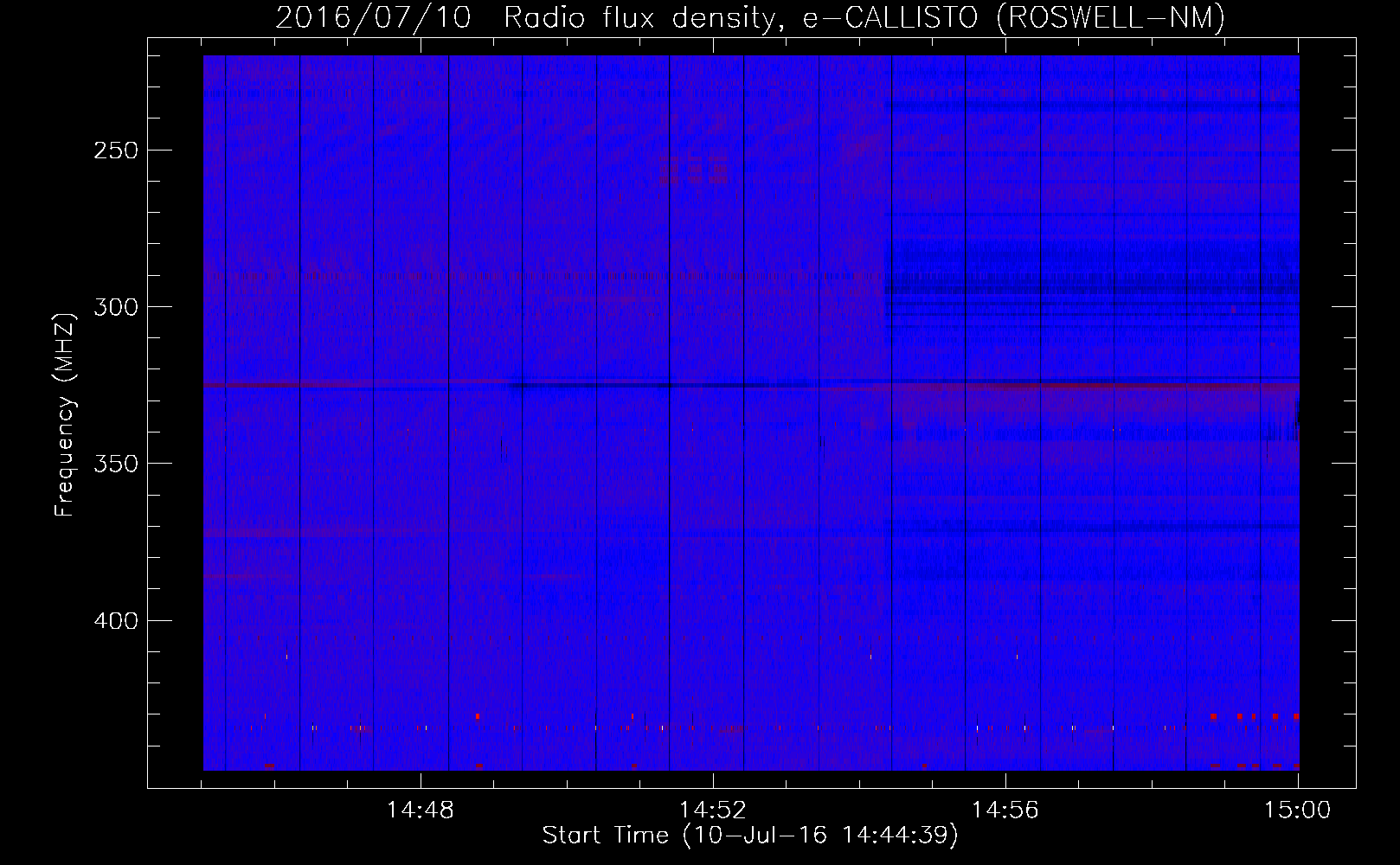Click the 400 frequency tick label
This screenshot has height=865, width=1400.
pos(116,621)
